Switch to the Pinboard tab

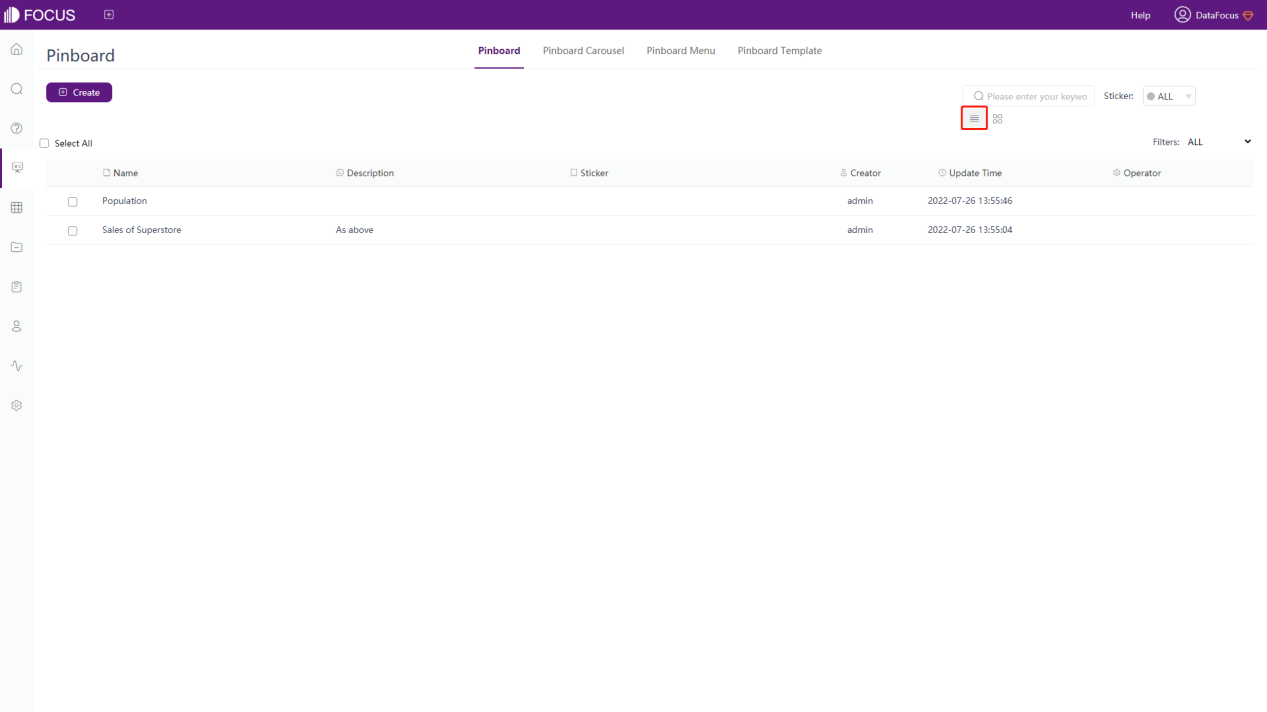coord(499,51)
